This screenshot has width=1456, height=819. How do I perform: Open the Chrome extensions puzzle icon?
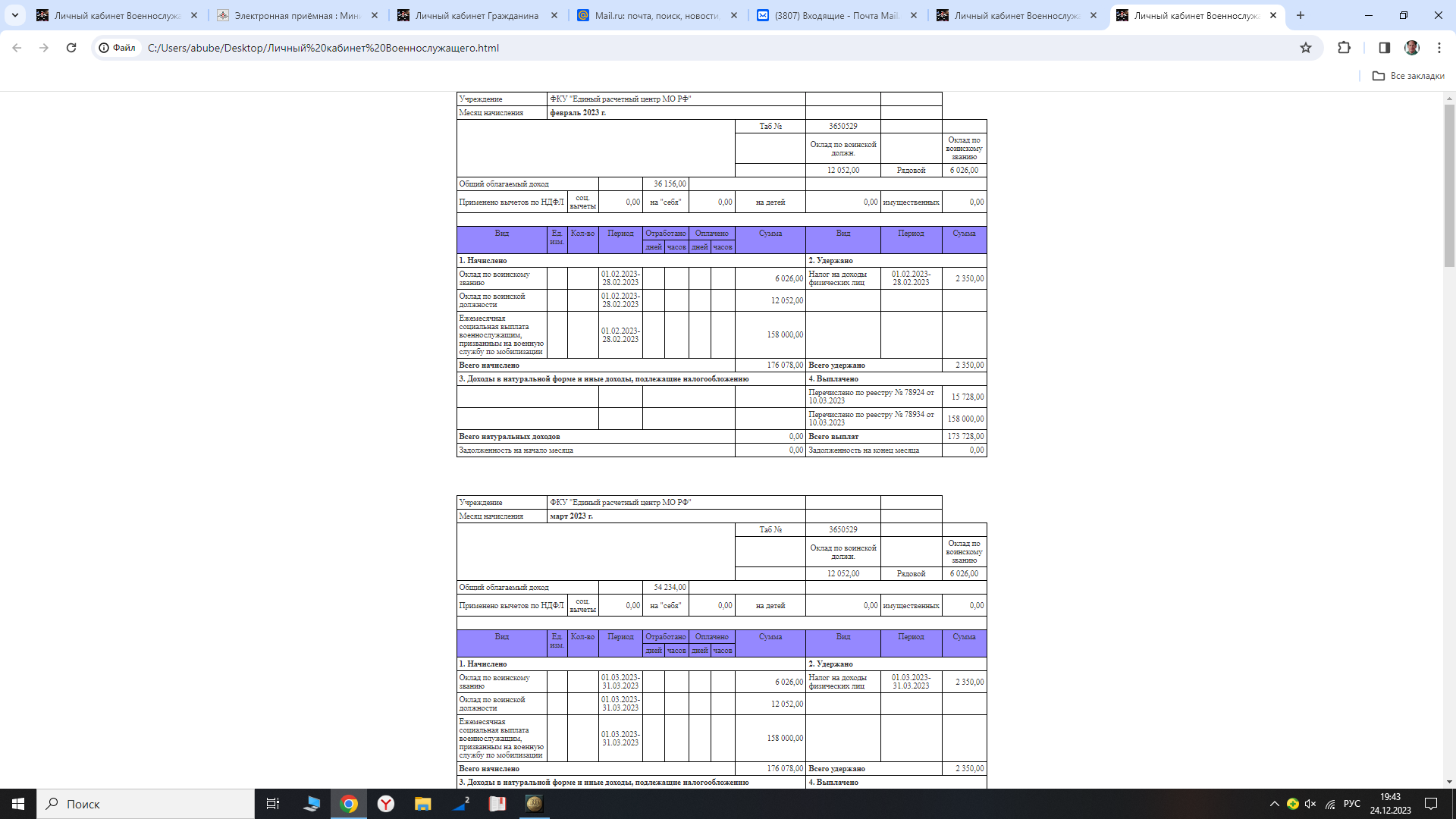click(1344, 48)
